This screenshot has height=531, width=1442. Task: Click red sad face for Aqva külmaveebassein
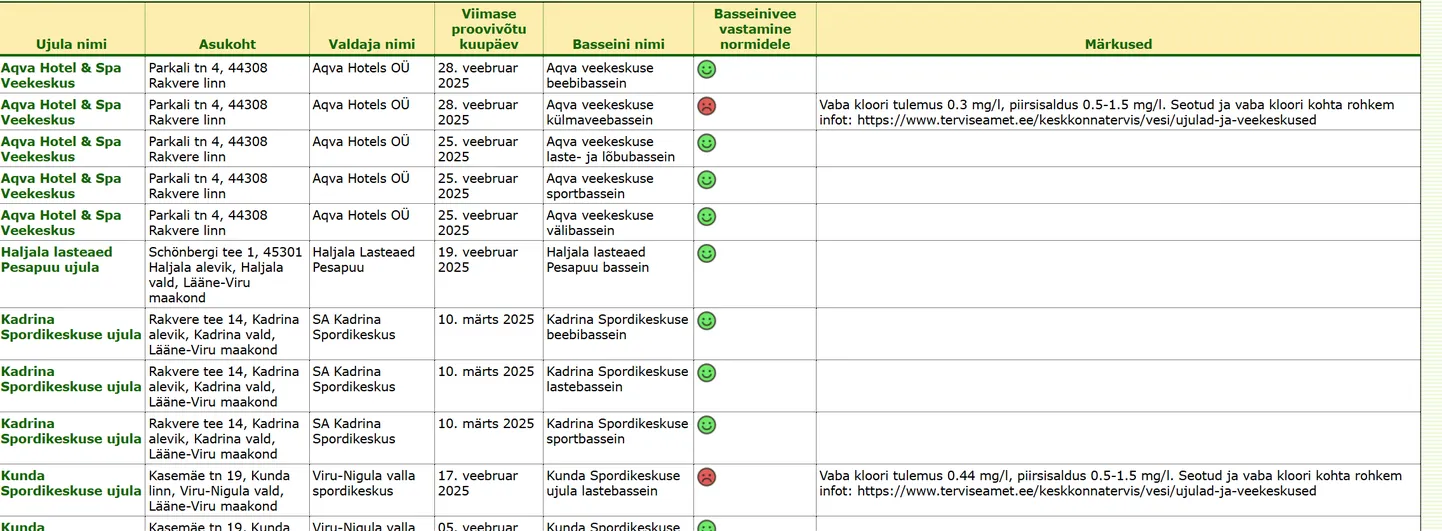click(x=706, y=106)
